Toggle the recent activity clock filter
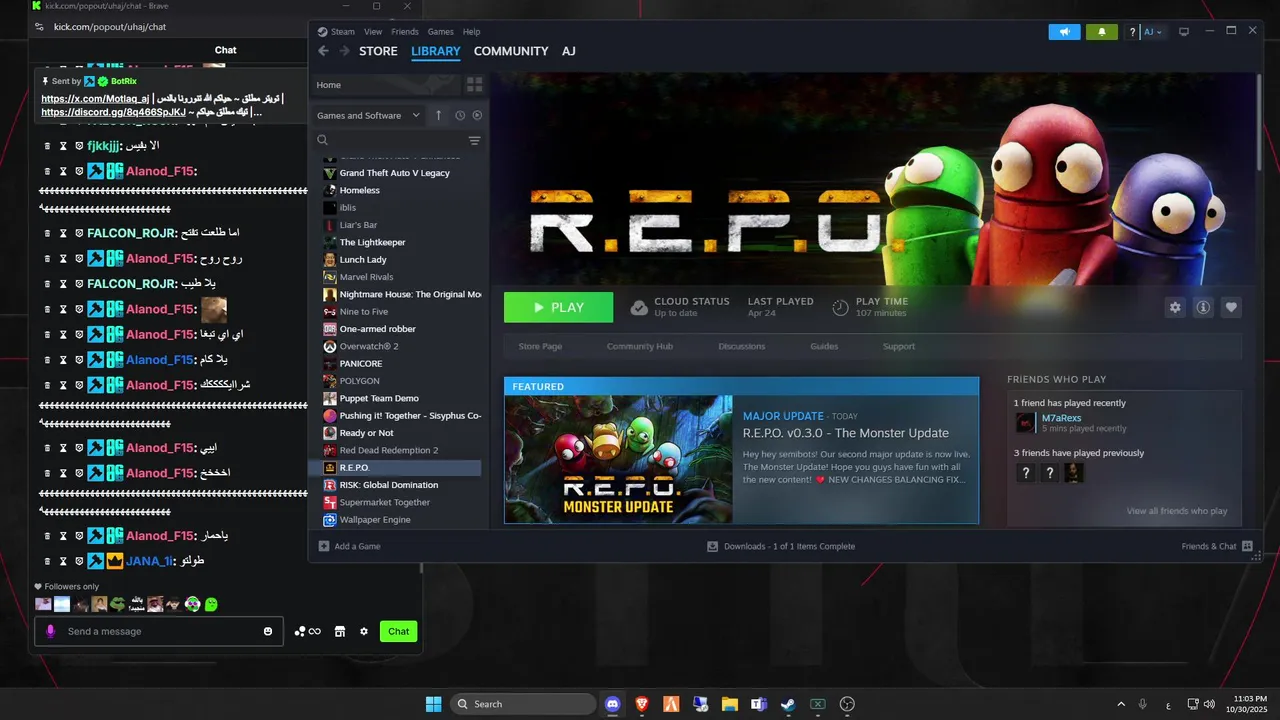The width and height of the screenshot is (1280, 720). click(x=460, y=115)
